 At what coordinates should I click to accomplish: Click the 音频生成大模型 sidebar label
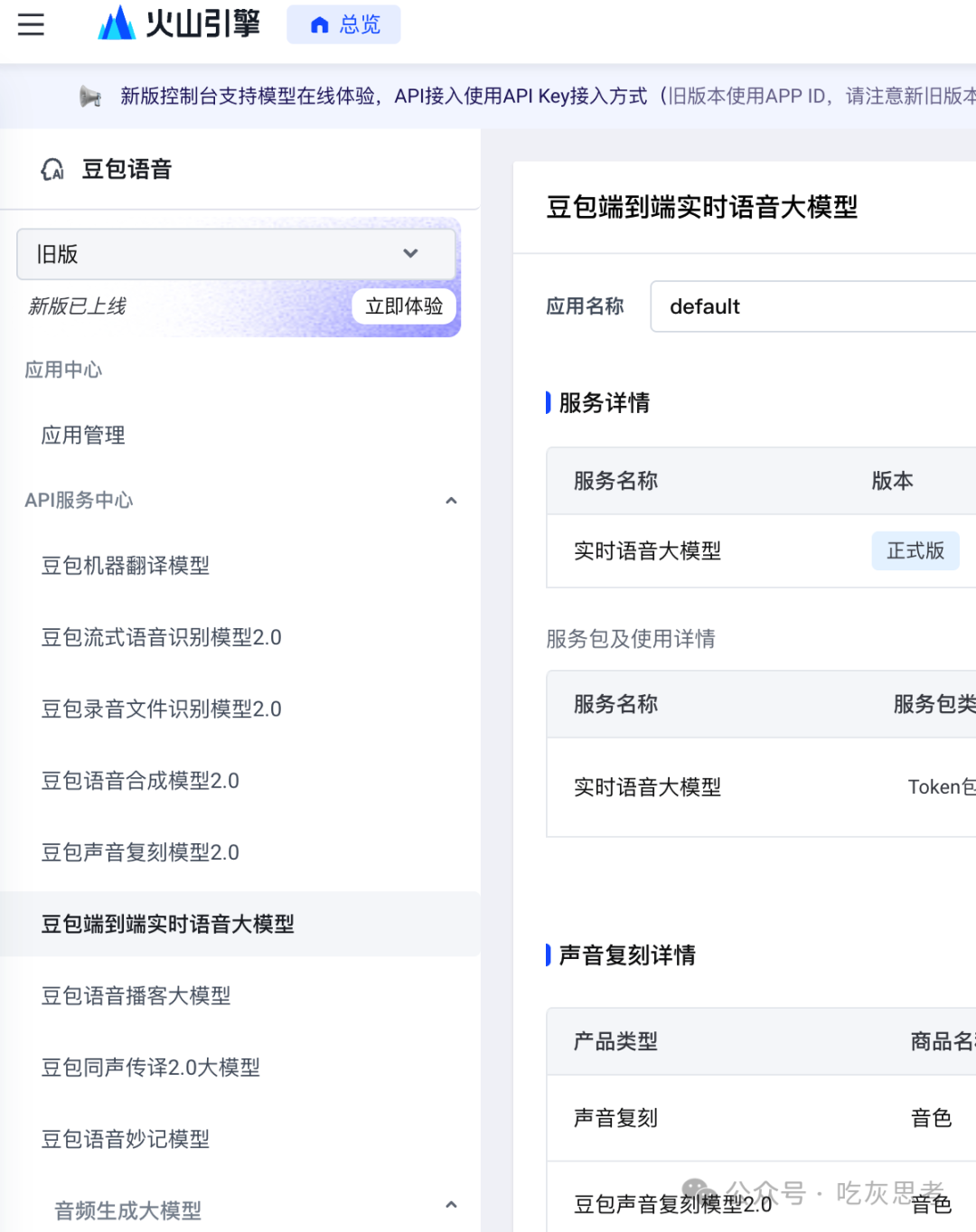click(127, 1210)
